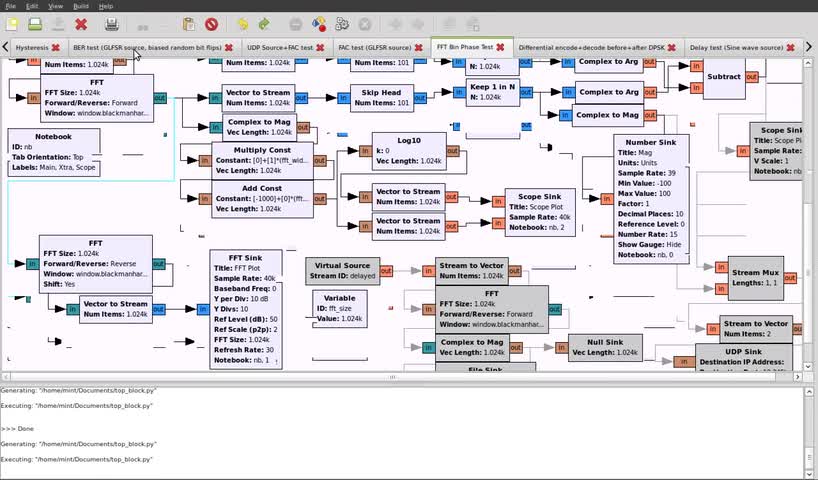
Task: Select the Complex to Mag block above Multiply Const
Action: [x=259, y=127]
